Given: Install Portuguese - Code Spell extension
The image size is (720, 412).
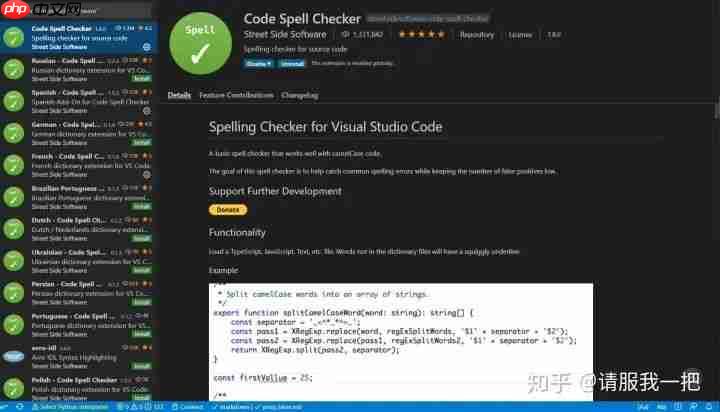Looking at the screenshot, I should click(x=141, y=334).
